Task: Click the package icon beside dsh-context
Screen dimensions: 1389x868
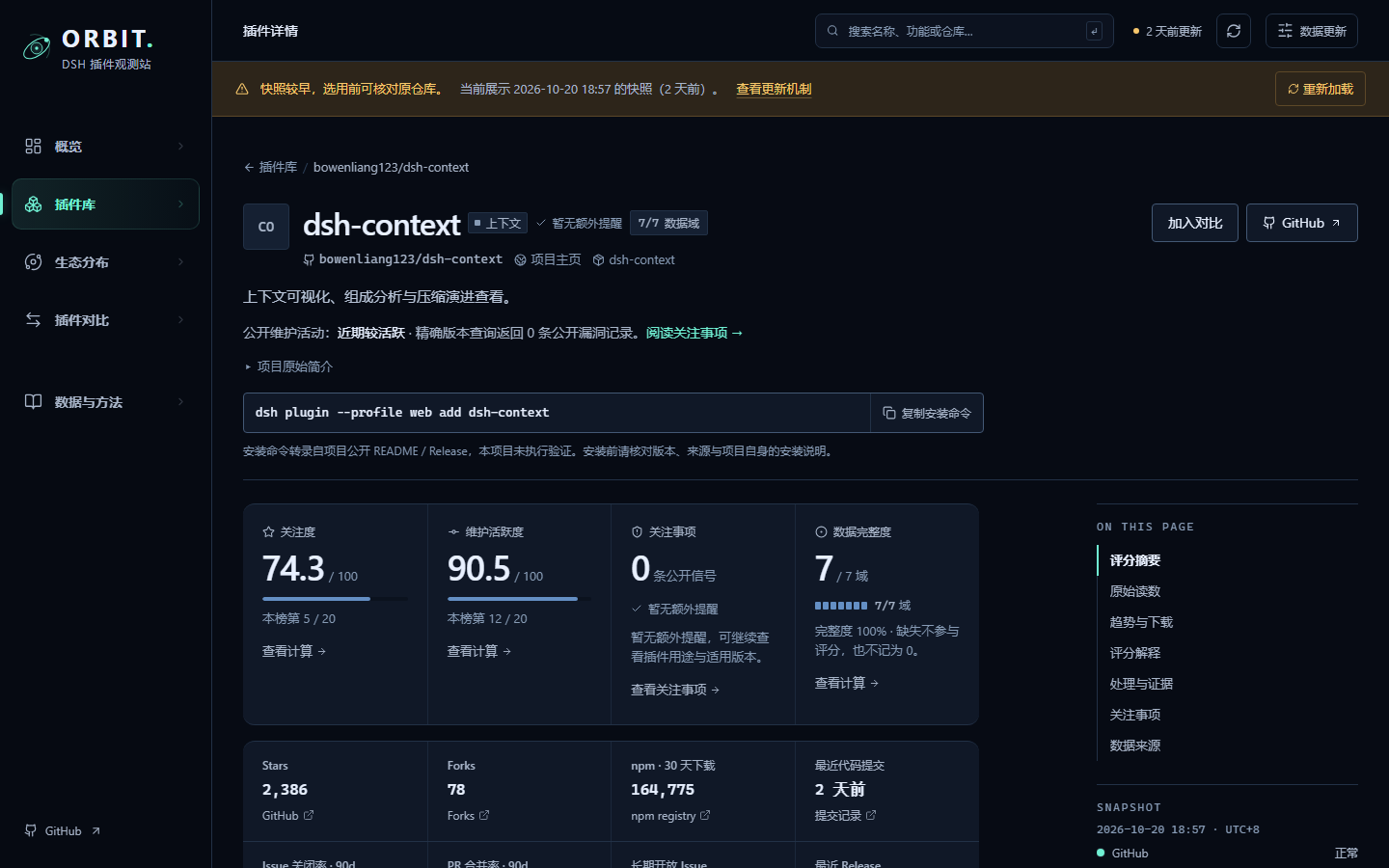Action: pyautogui.click(x=598, y=259)
